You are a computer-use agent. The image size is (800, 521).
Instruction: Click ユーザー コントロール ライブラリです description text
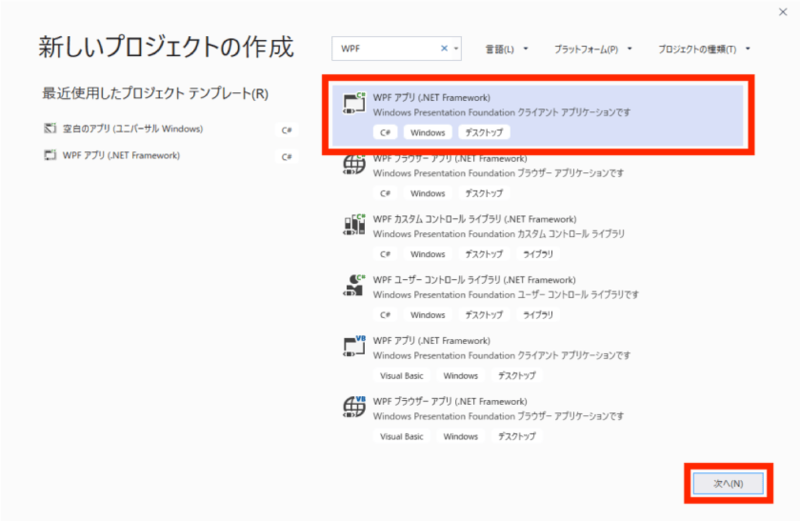(x=506, y=294)
